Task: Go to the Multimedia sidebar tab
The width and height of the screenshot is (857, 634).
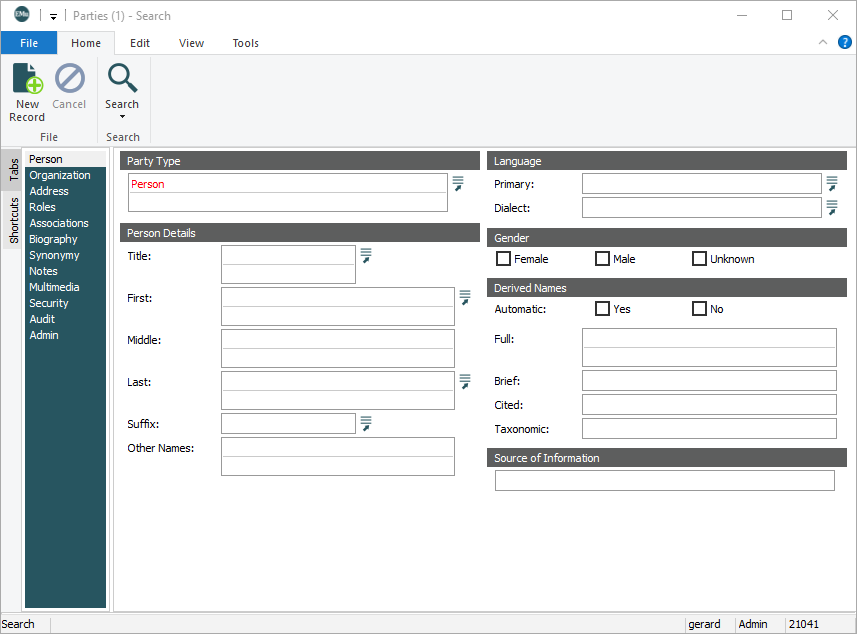Action: click(54, 287)
